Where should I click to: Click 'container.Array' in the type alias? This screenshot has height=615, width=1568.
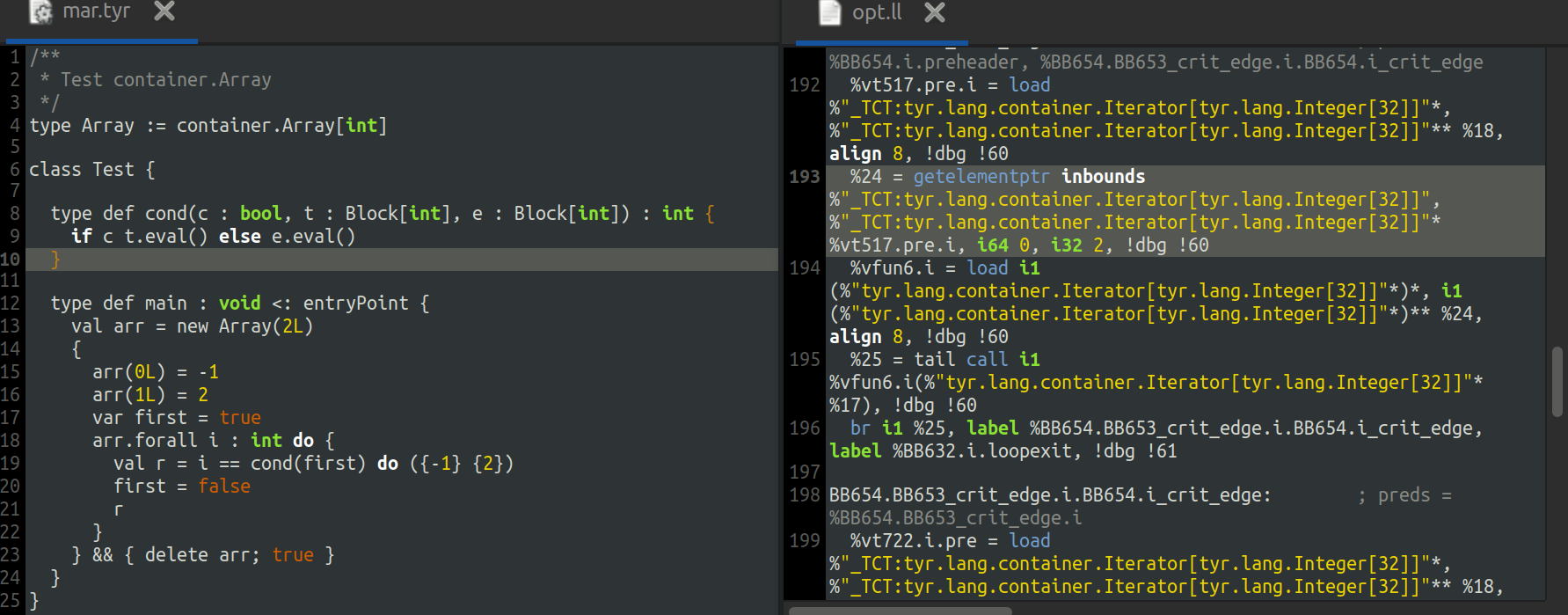(255, 126)
